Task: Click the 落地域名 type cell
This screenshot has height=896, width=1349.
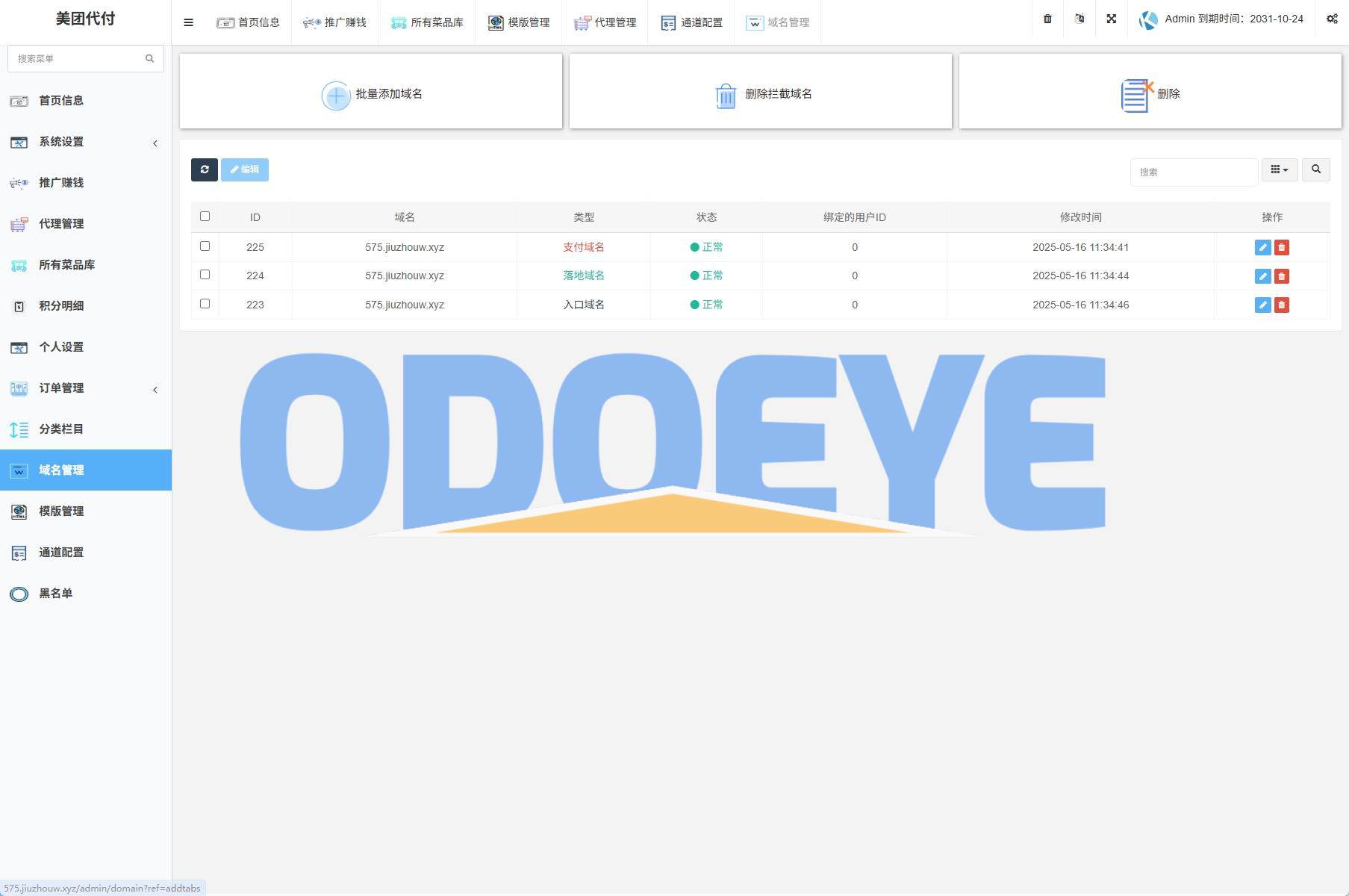Action: [x=584, y=276]
